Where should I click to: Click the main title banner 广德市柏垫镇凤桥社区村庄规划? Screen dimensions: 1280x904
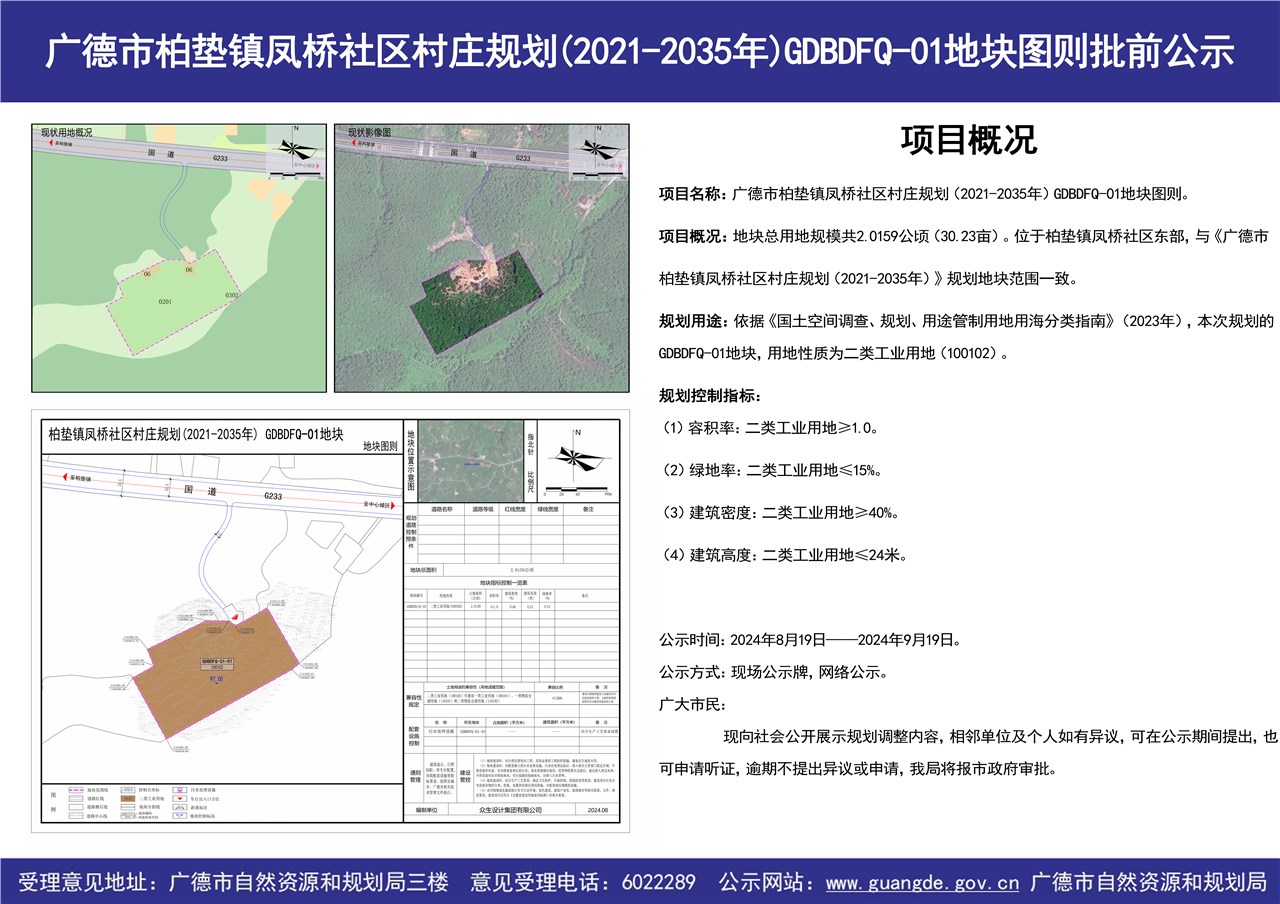point(640,52)
